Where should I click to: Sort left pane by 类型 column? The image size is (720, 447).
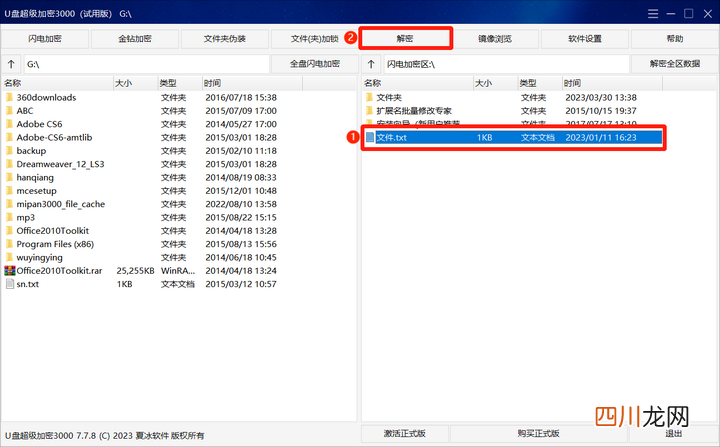click(180, 83)
